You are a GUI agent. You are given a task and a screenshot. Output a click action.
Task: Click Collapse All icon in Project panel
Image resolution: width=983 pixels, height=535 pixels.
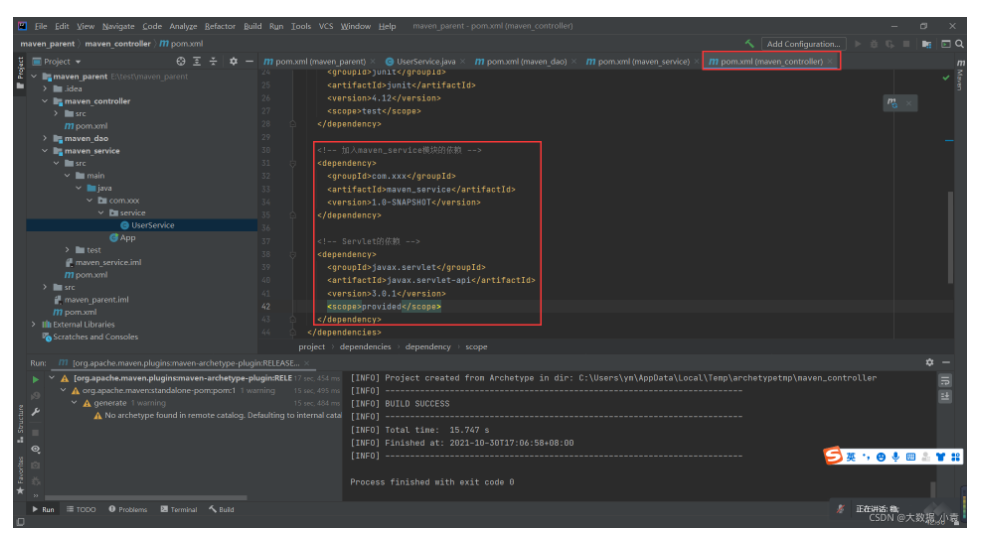[x=213, y=61]
